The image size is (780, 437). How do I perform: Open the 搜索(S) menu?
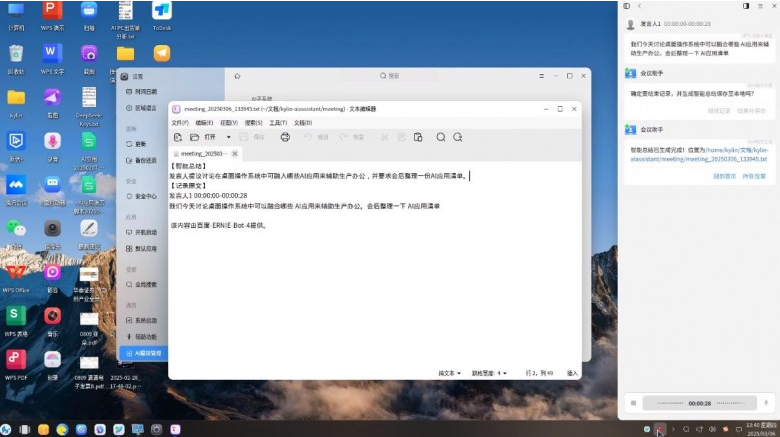click(x=253, y=122)
